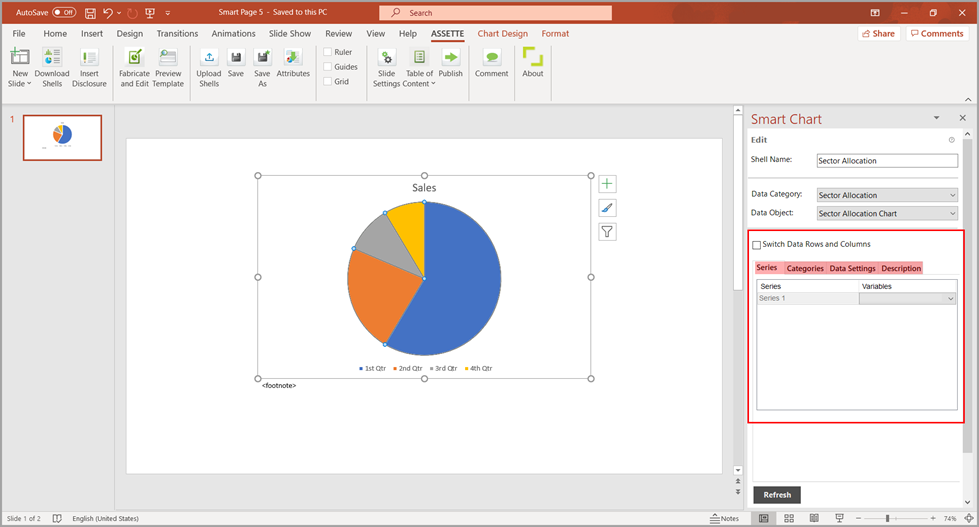979x527 pixels.
Task: Click the Chart Elements plus button
Action: pos(607,184)
